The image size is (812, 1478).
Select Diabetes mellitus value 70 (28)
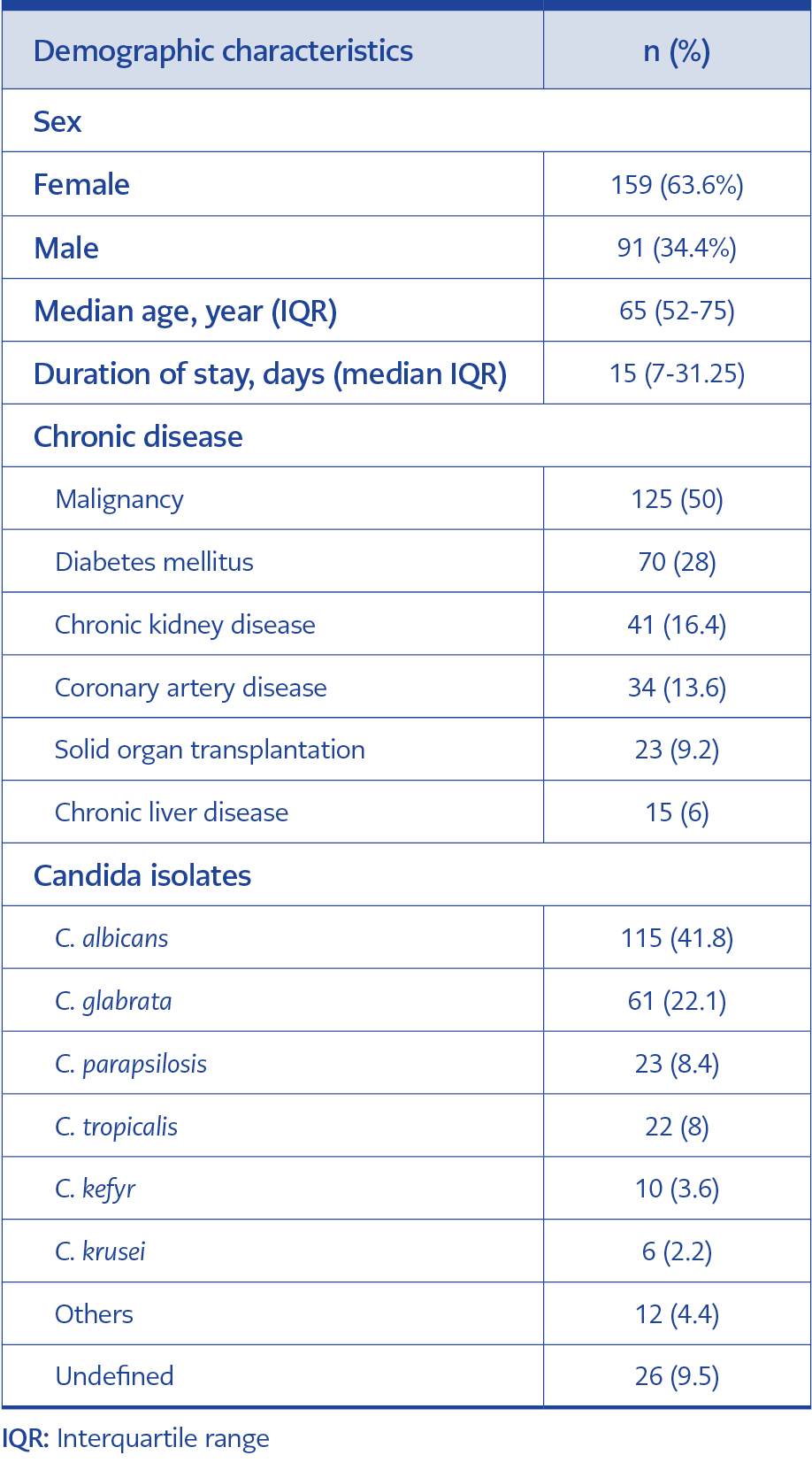(677, 562)
